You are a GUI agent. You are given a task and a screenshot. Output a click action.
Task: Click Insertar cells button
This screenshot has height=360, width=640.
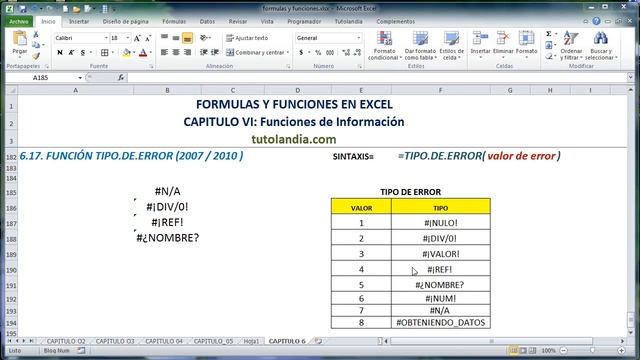(480, 44)
